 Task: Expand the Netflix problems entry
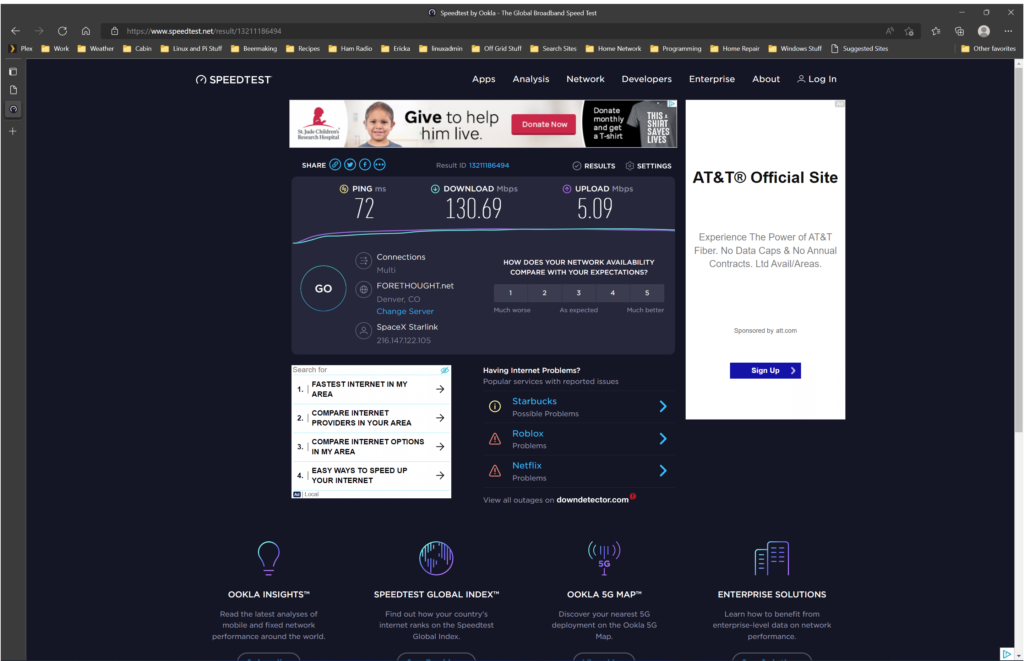pyautogui.click(x=663, y=470)
